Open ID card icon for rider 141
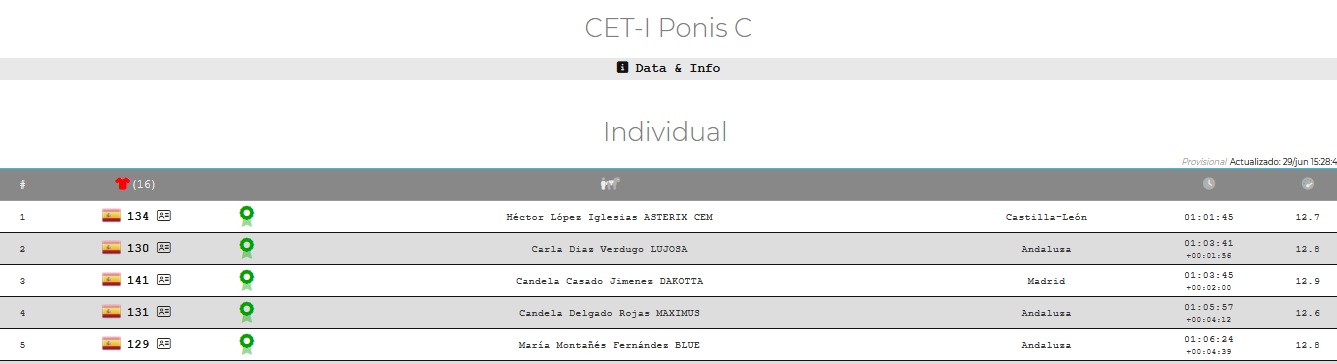1337x364 pixels. pyautogui.click(x=164, y=280)
